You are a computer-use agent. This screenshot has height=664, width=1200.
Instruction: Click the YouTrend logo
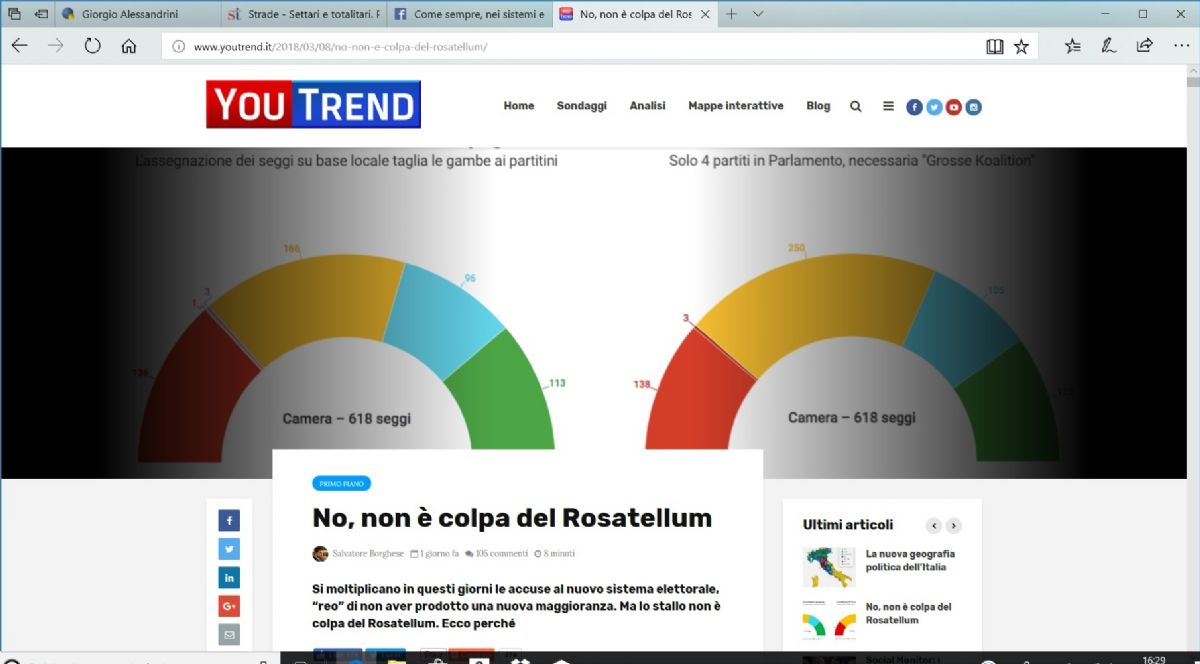[313, 104]
